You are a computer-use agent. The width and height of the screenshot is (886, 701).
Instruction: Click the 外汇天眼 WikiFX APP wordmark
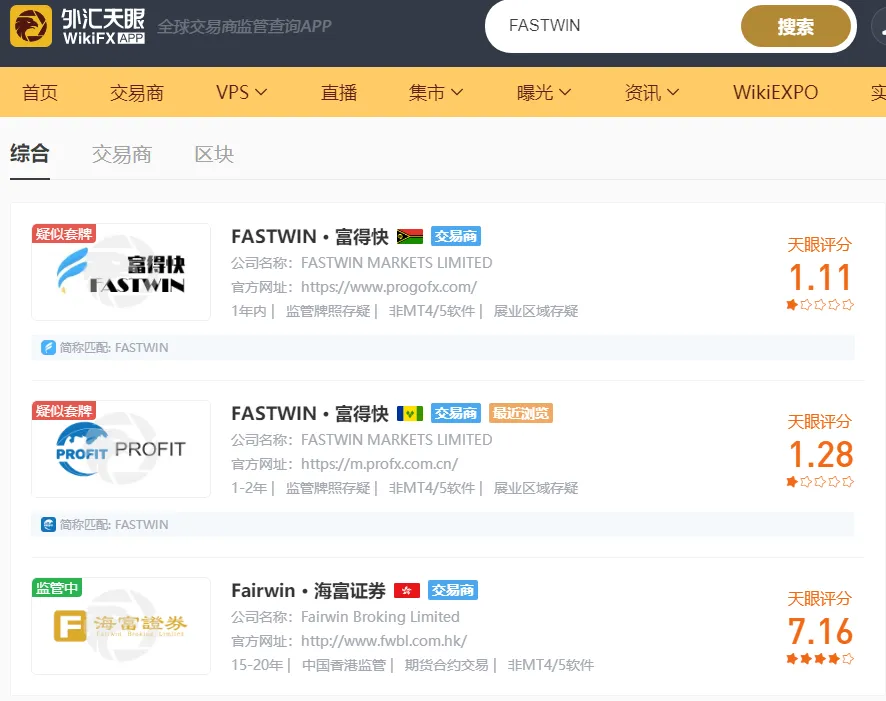(x=103, y=26)
